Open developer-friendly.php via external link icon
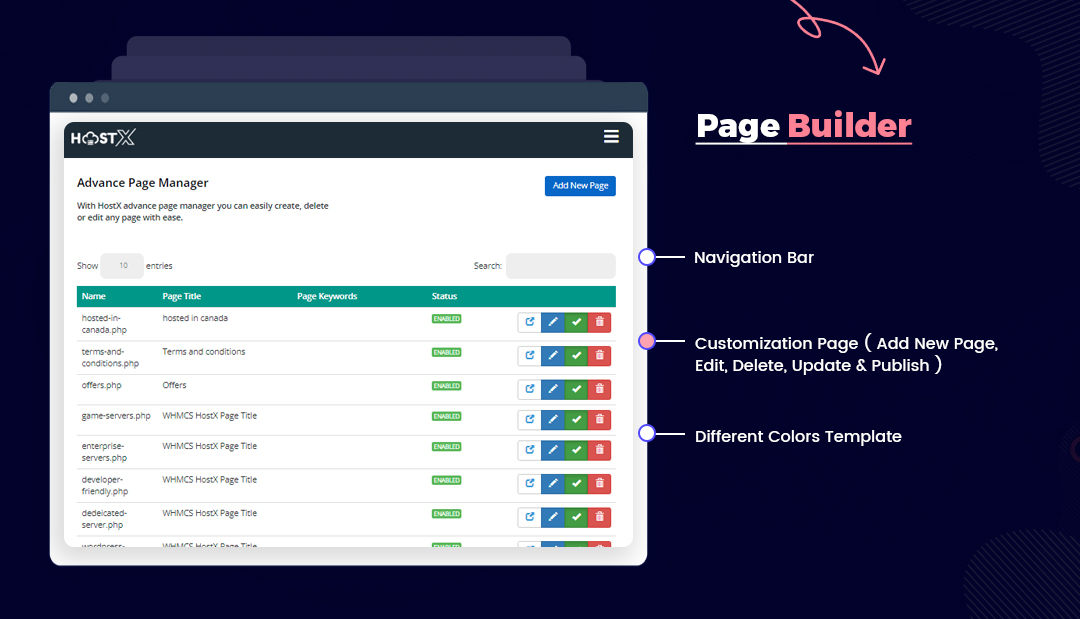Image resolution: width=1080 pixels, height=619 pixels. pyautogui.click(x=529, y=484)
